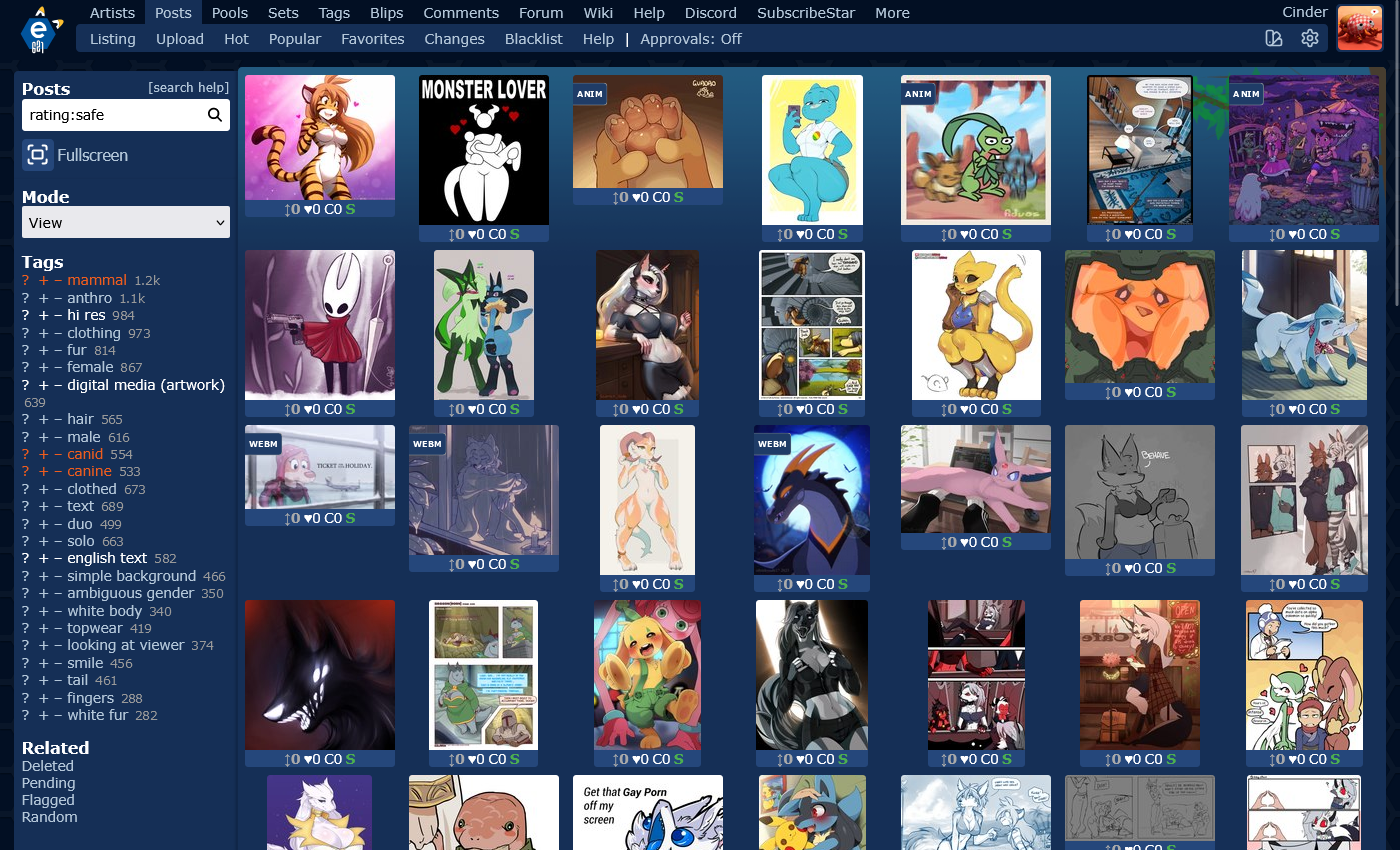This screenshot has width=1400, height=851.
Task: Click plus next to english text tag
Action: [43, 558]
